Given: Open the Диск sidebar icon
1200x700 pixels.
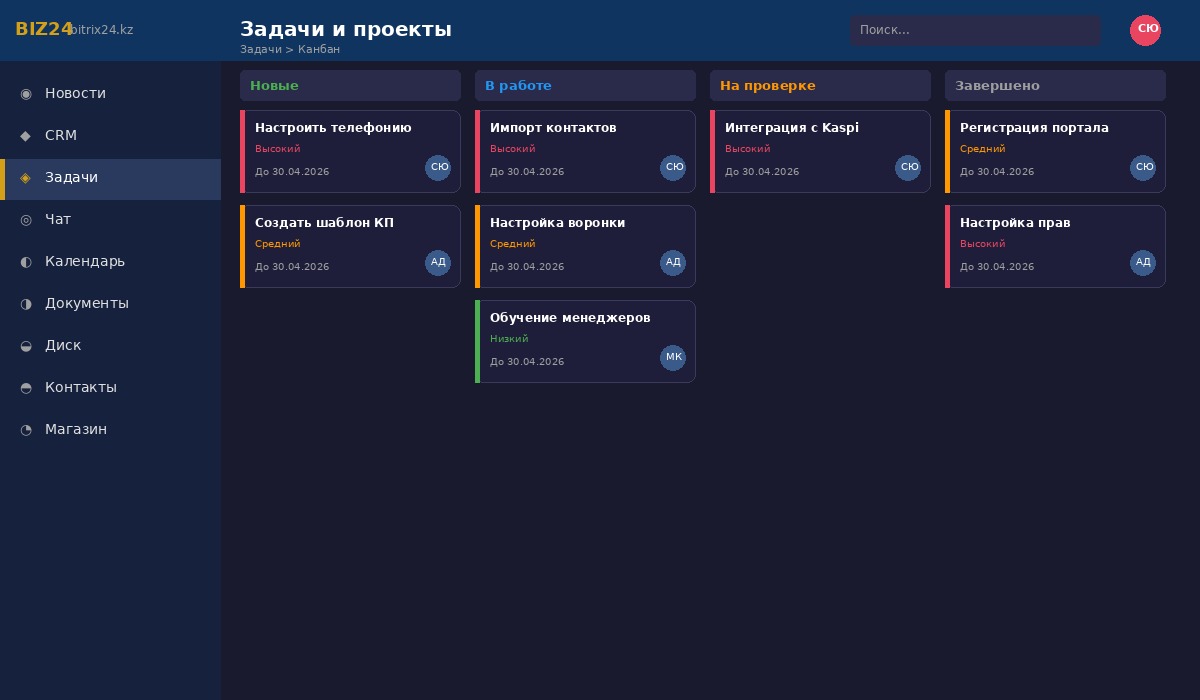Looking at the screenshot, I should (26, 345).
